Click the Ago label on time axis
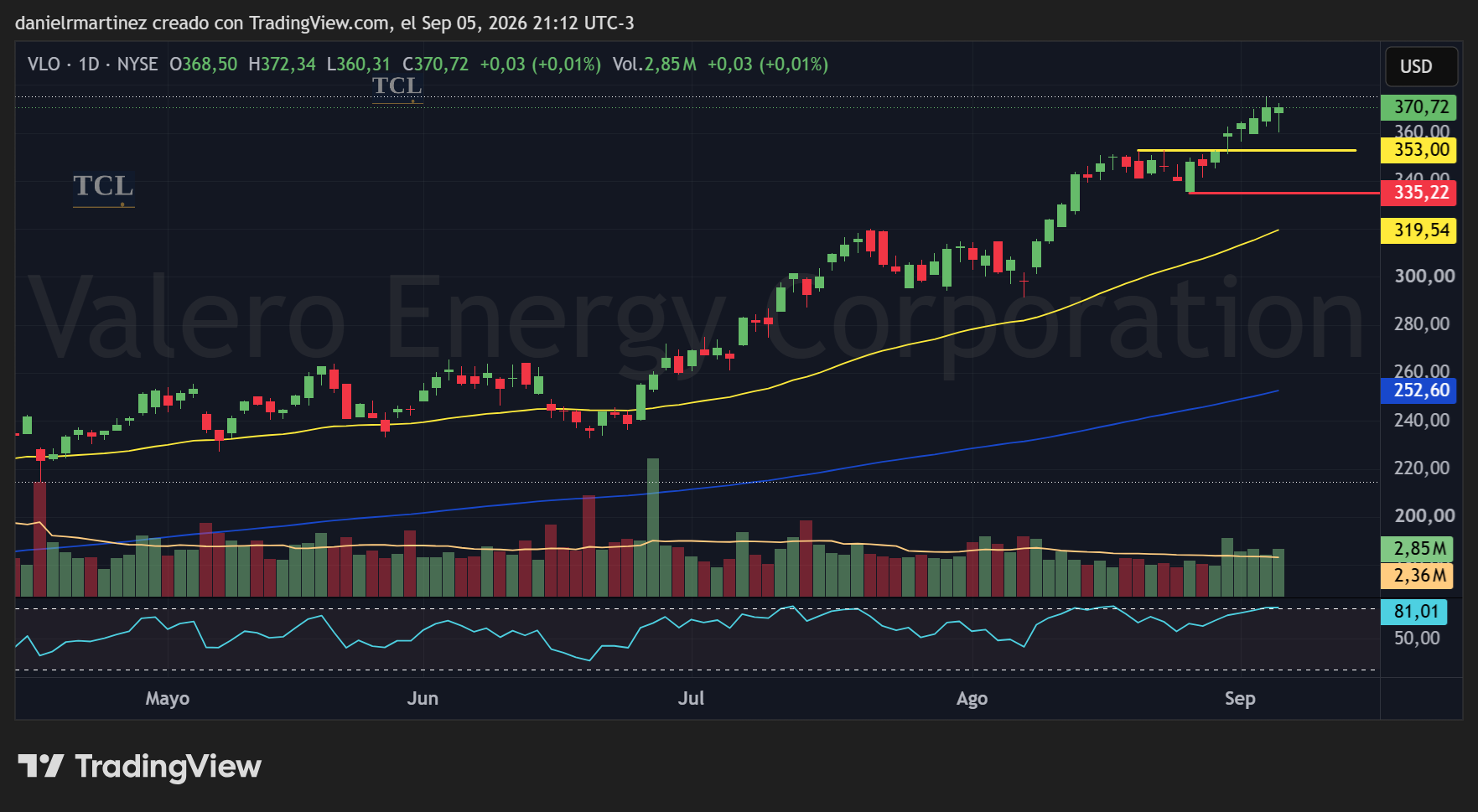The height and width of the screenshot is (812, 1478). [972, 699]
